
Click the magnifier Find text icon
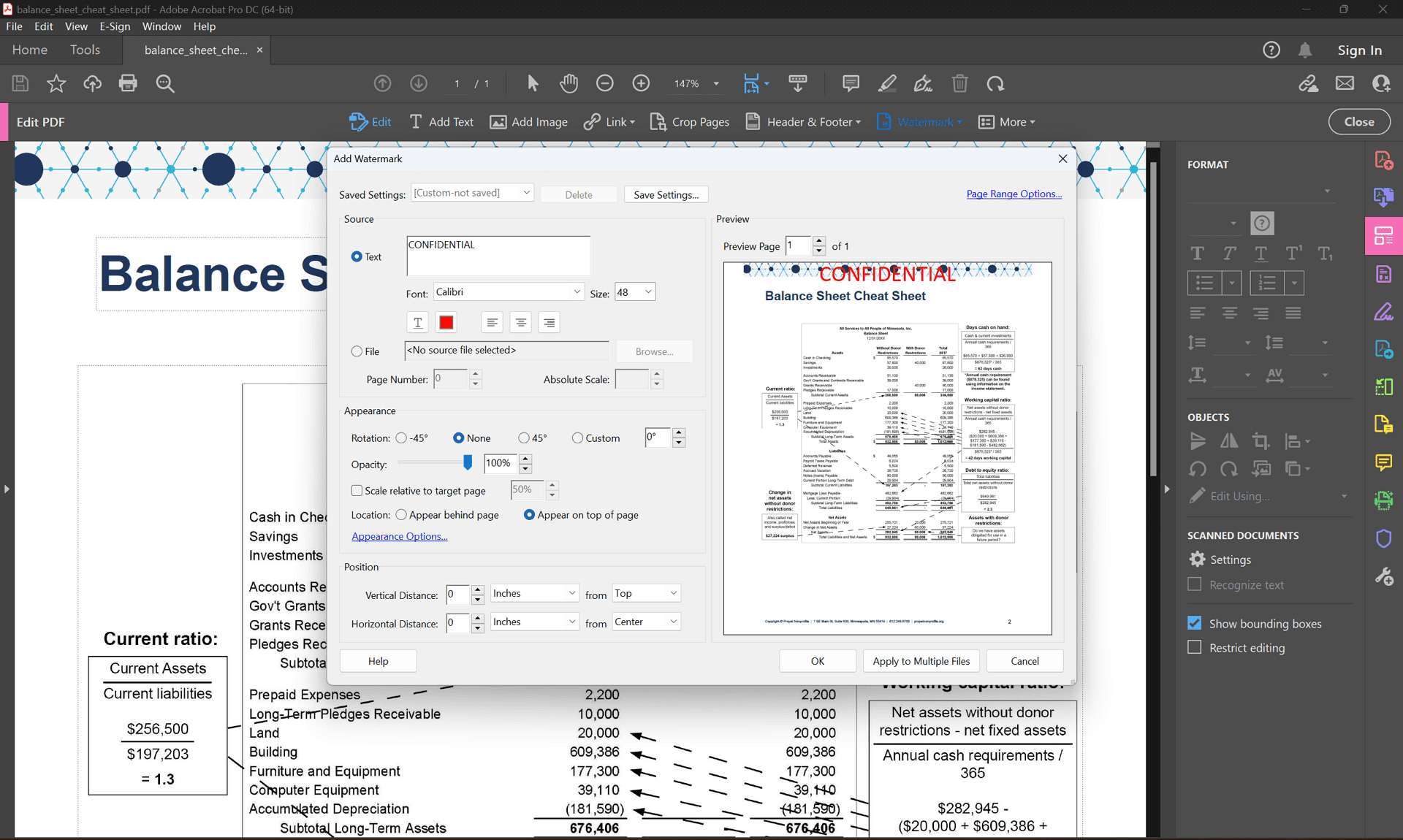click(x=165, y=83)
